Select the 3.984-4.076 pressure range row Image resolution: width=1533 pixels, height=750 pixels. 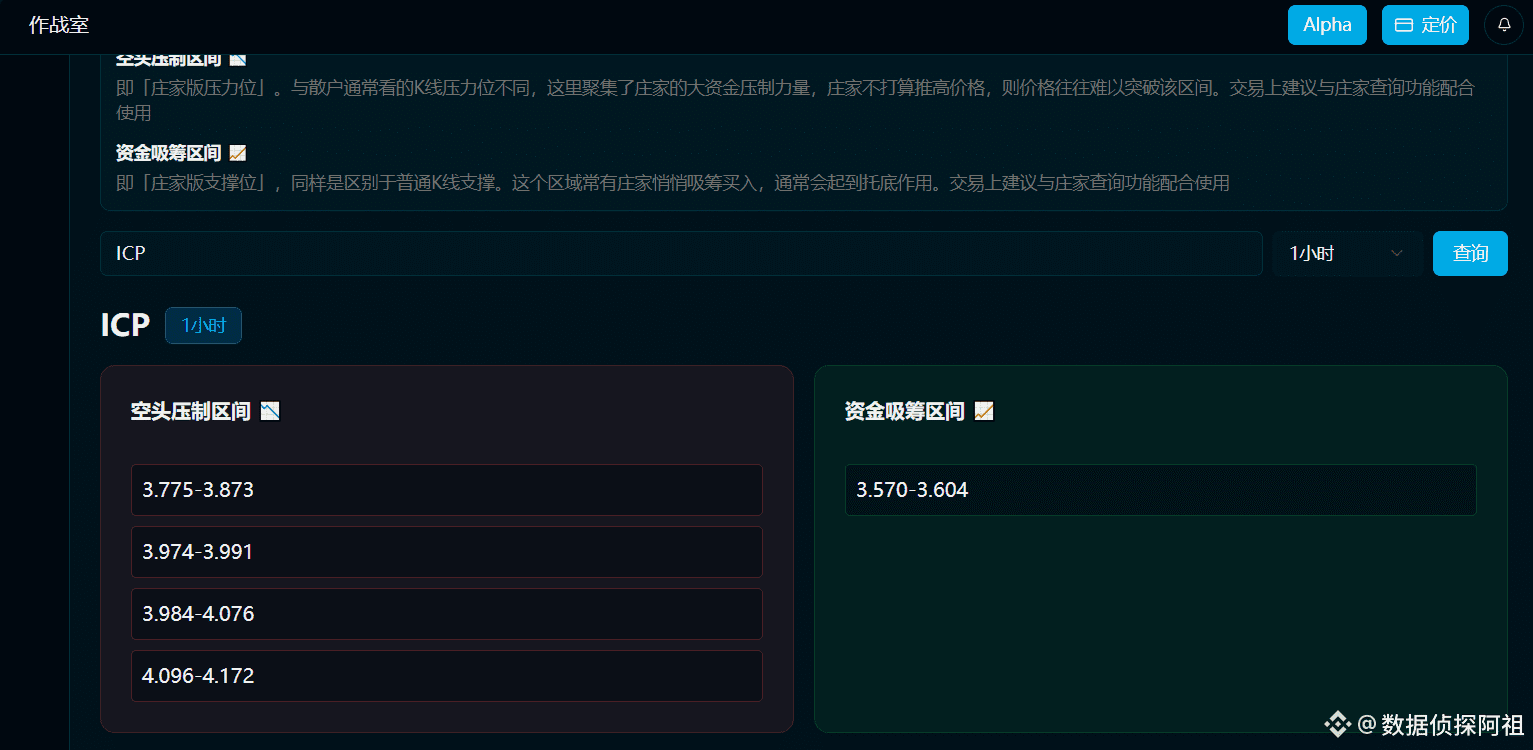pyautogui.click(x=447, y=614)
